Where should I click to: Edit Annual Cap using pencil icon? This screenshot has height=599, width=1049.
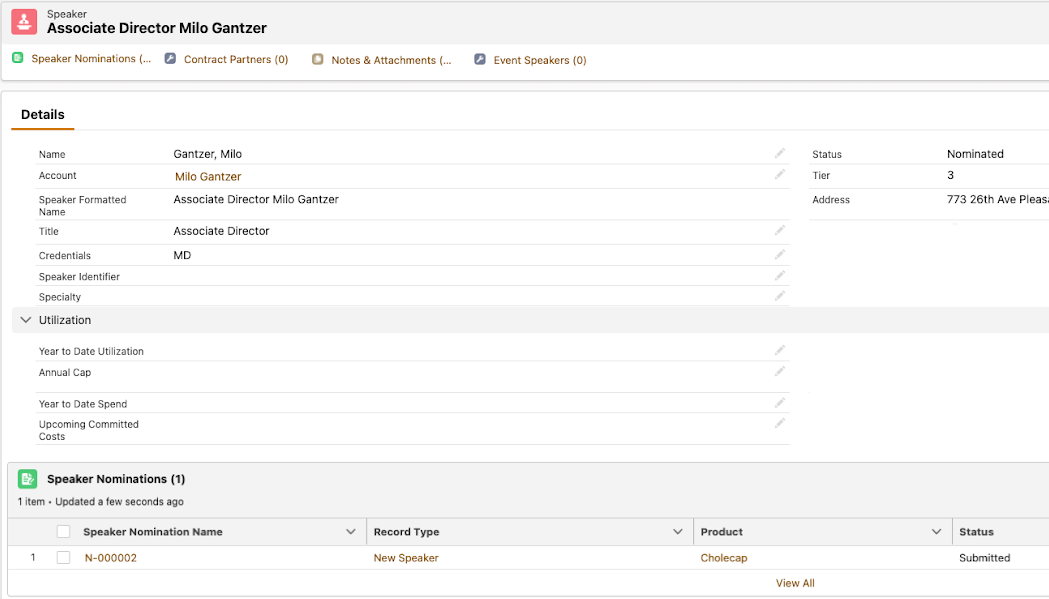(780, 371)
